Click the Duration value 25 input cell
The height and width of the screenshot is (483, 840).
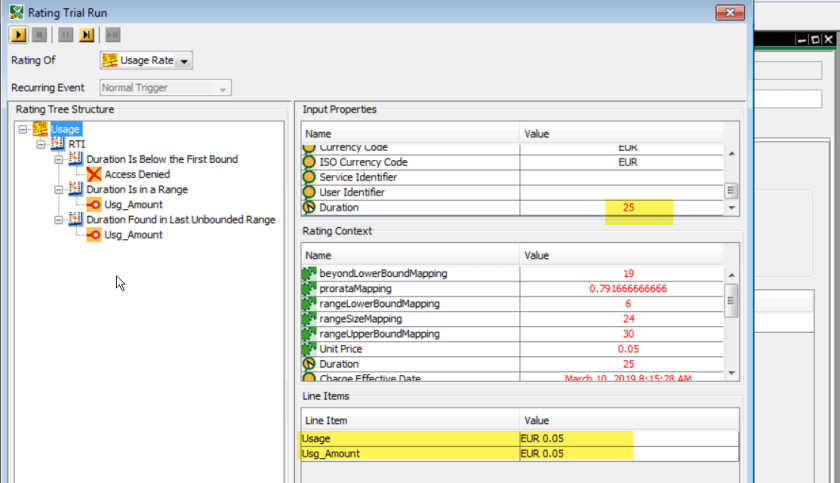tap(628, 208)
